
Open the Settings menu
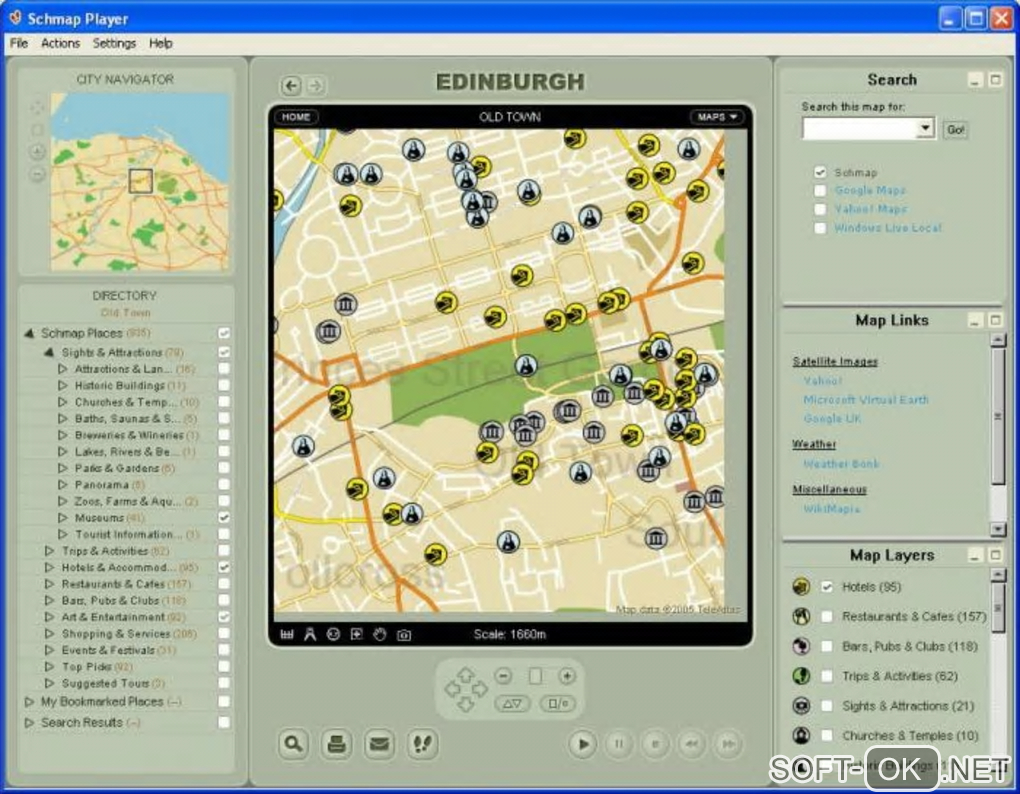(114, 43)
